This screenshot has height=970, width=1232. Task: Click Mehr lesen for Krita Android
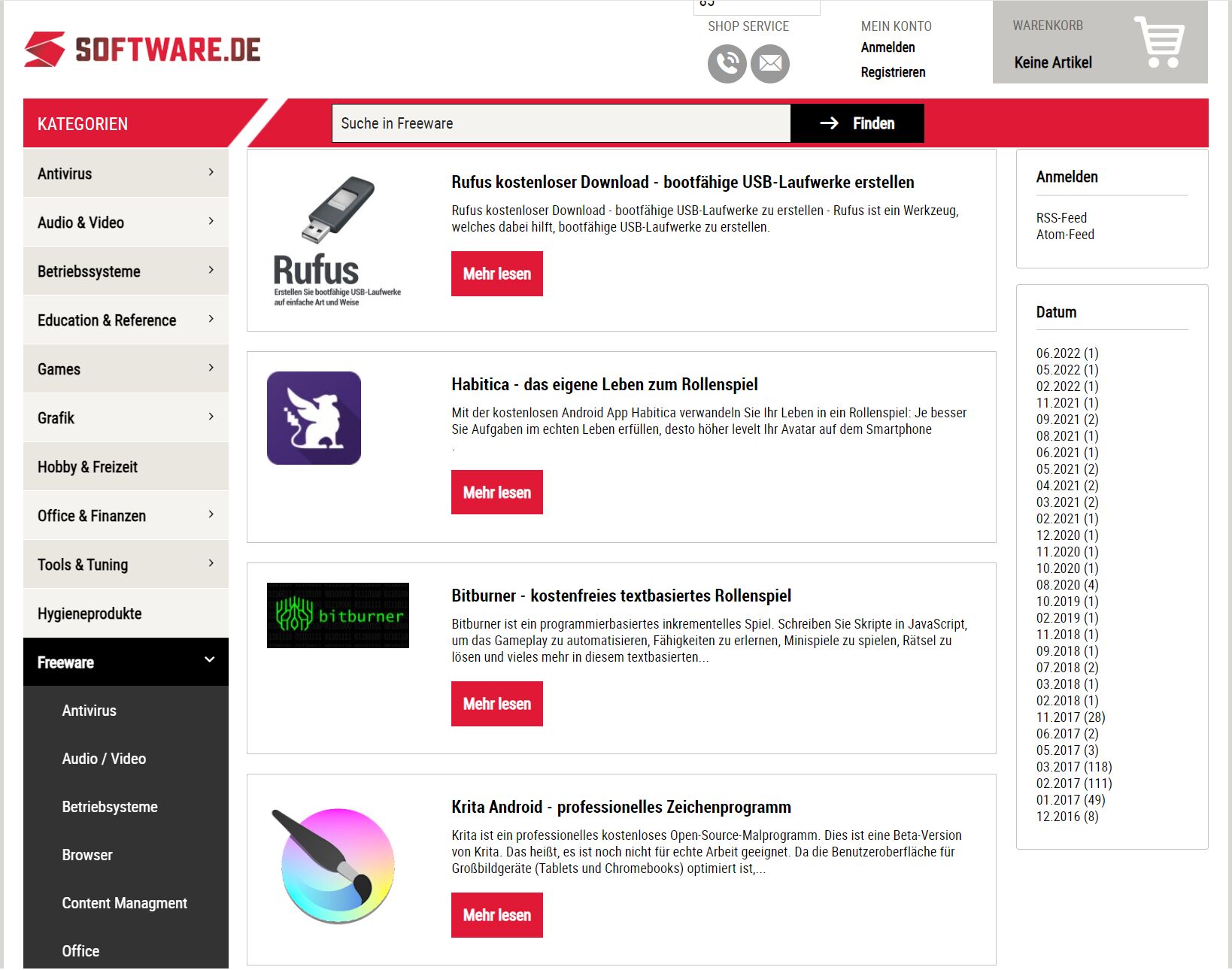click(x=497, y=915)
